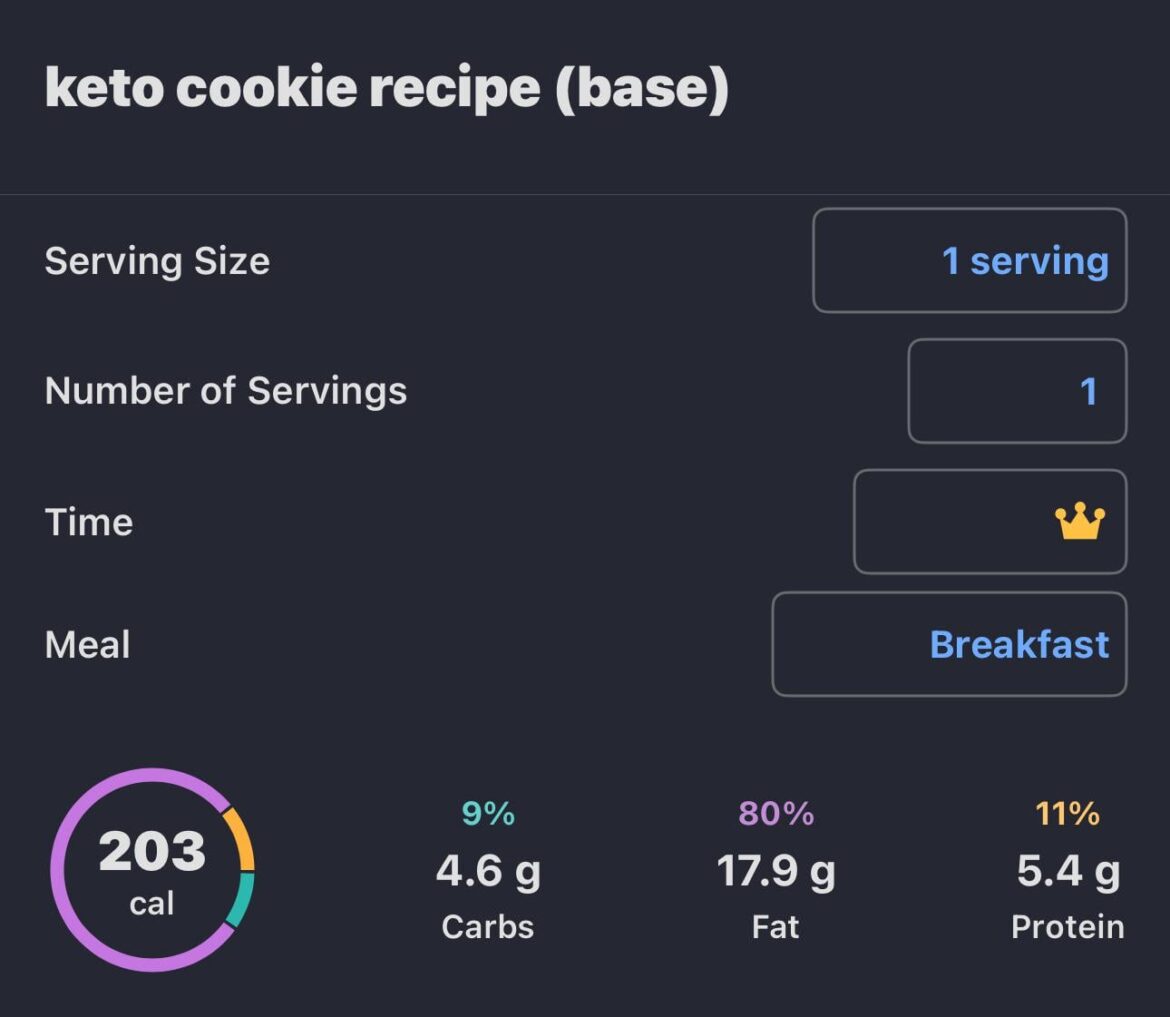Select the Number of Servings value 1
Screen dimensions: 1170x1017
coord(1089,390)
